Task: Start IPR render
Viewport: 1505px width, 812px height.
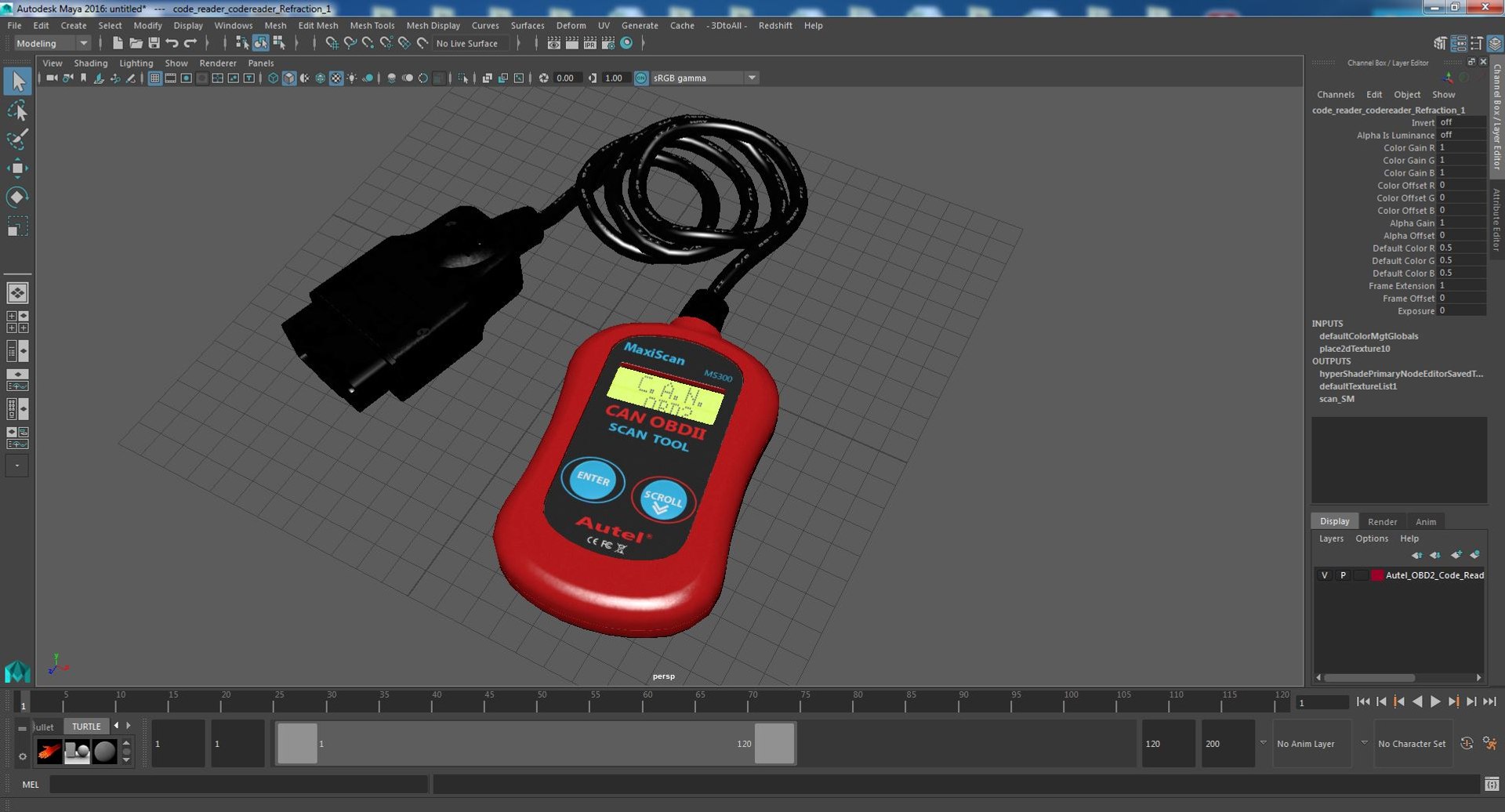Action: pyautogui.click(x=589, y=43)
